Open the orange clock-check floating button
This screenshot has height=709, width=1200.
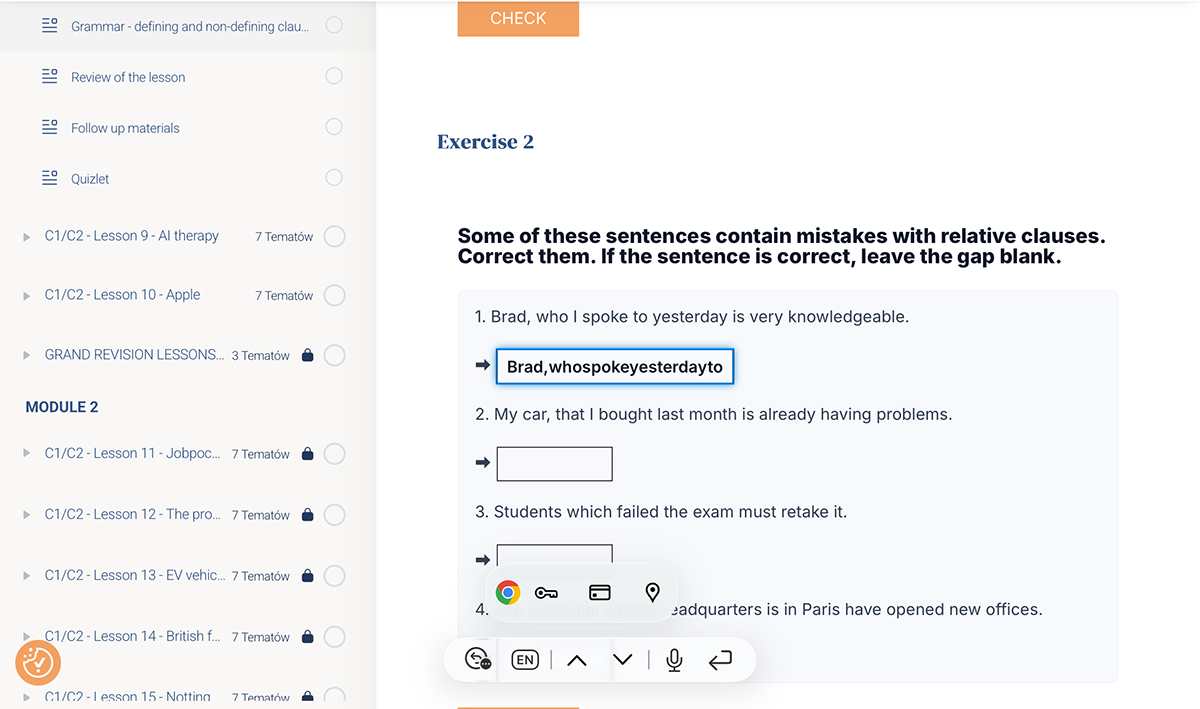click(x=38, y=662)
